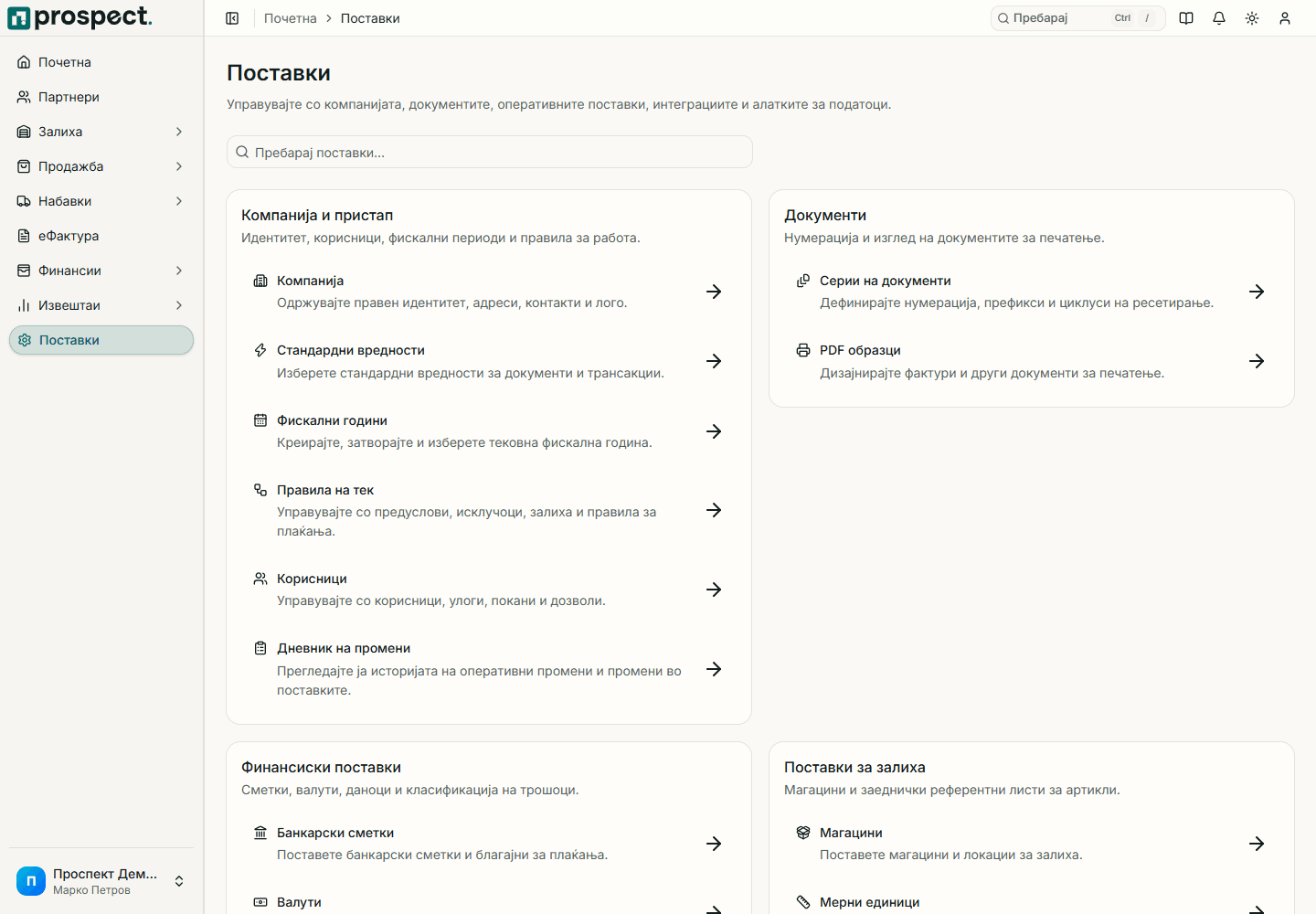Click the Магацини box icon
The height and width of the screenshot is (914, 1316).
coord(803,833)
